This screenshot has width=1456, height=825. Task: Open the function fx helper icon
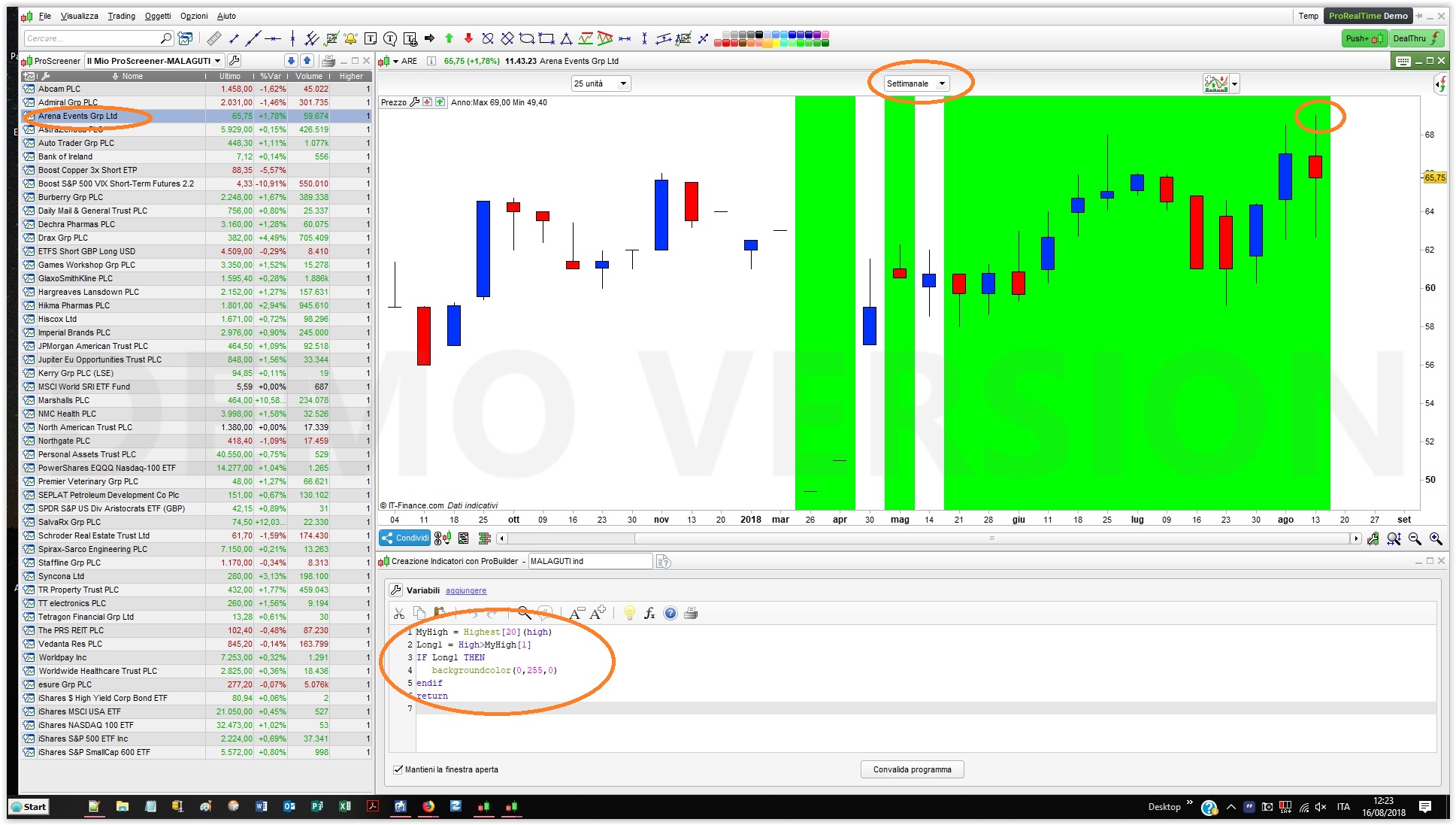pyautogui.click(x=649, y=614)
